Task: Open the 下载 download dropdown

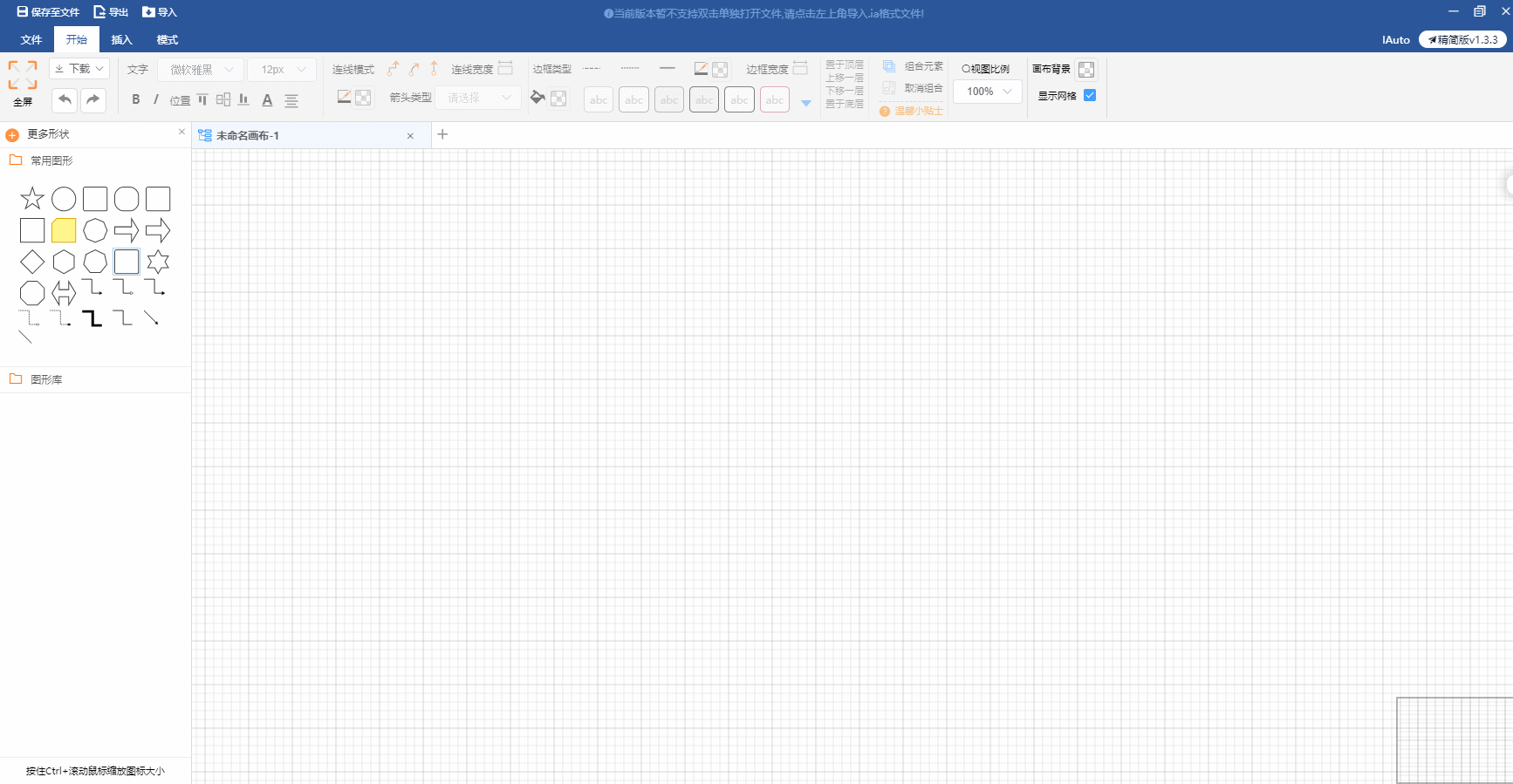Action: pyautogui.click(x=79, y=69)
